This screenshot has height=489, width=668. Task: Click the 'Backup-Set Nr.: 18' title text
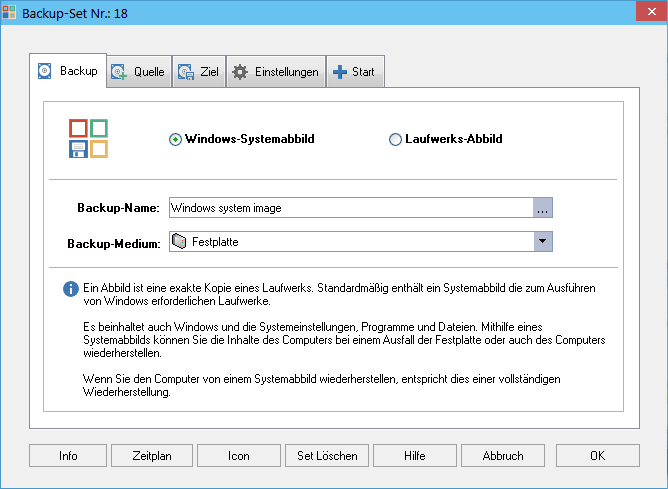(x=75, y=13)
